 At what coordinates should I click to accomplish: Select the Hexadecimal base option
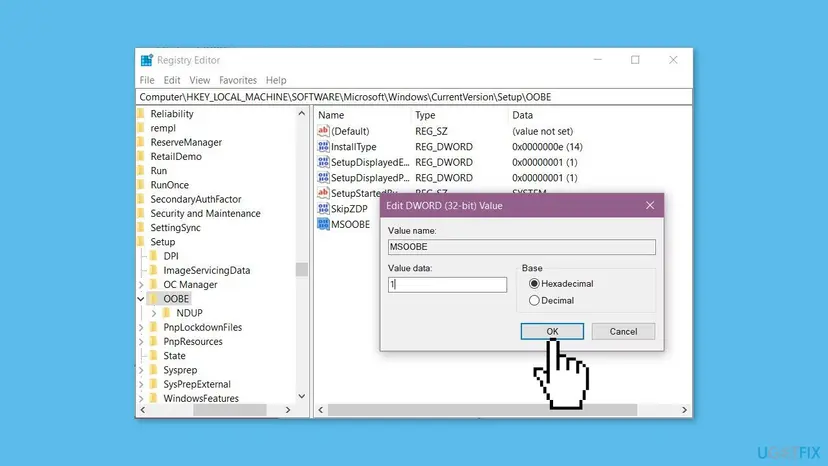click(x=534, y=284)
